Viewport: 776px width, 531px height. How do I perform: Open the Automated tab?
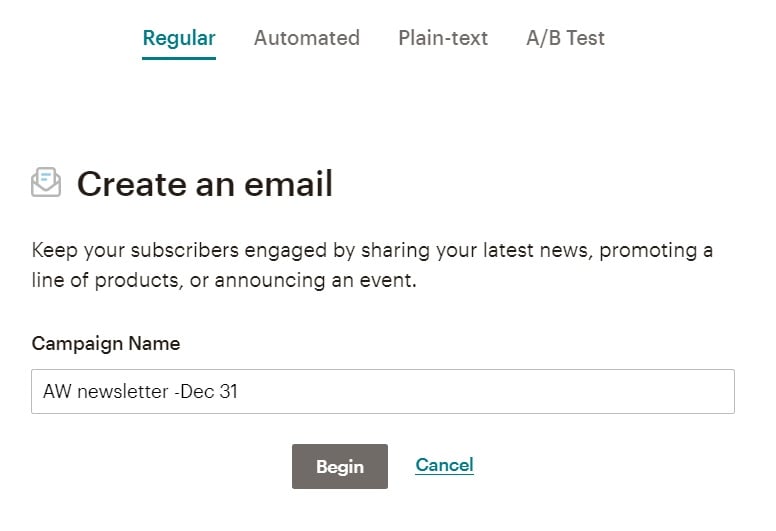pyautogui.click(x=306, y=38)
